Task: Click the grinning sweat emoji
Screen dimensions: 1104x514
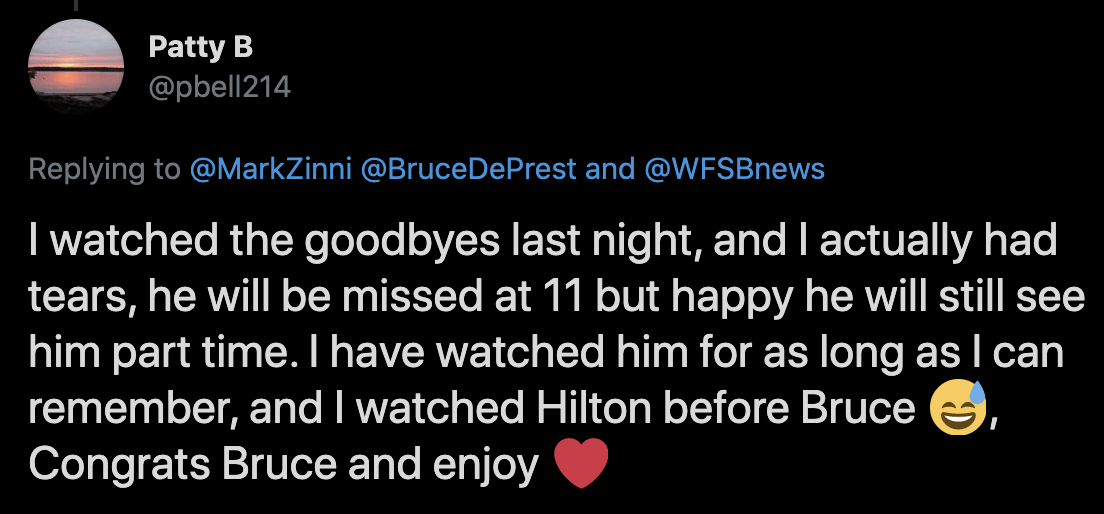Action: click(958, 408)
